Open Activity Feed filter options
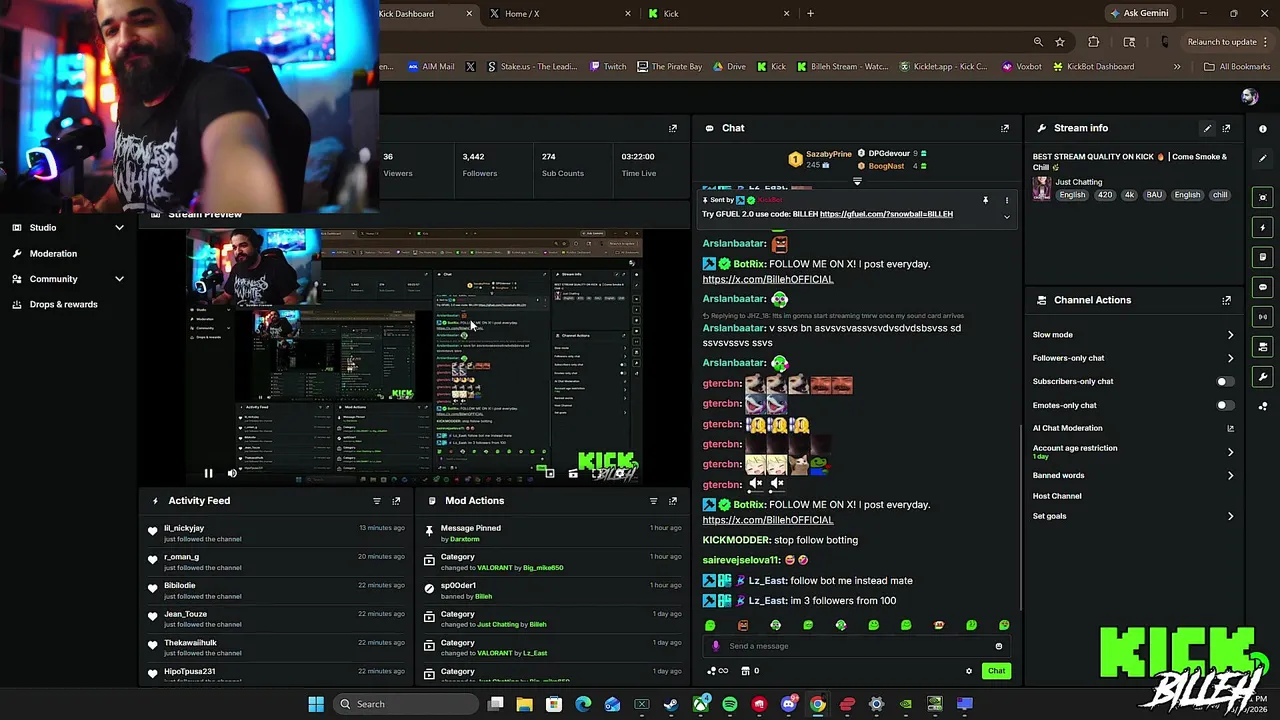 coord(377,501)
